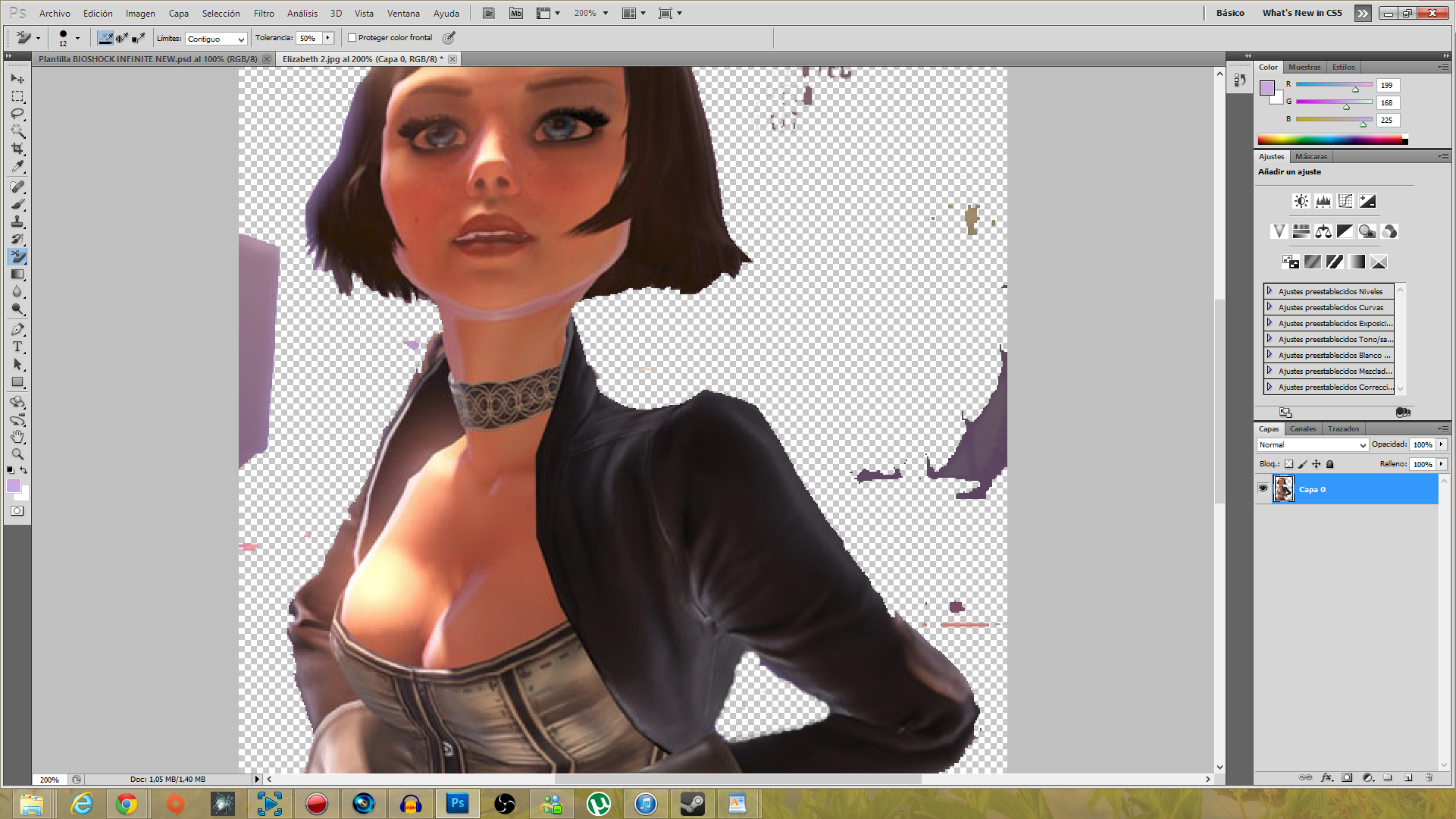
Task: Add a Brightness/Contrast adjustment
Action: (1301, 201)
